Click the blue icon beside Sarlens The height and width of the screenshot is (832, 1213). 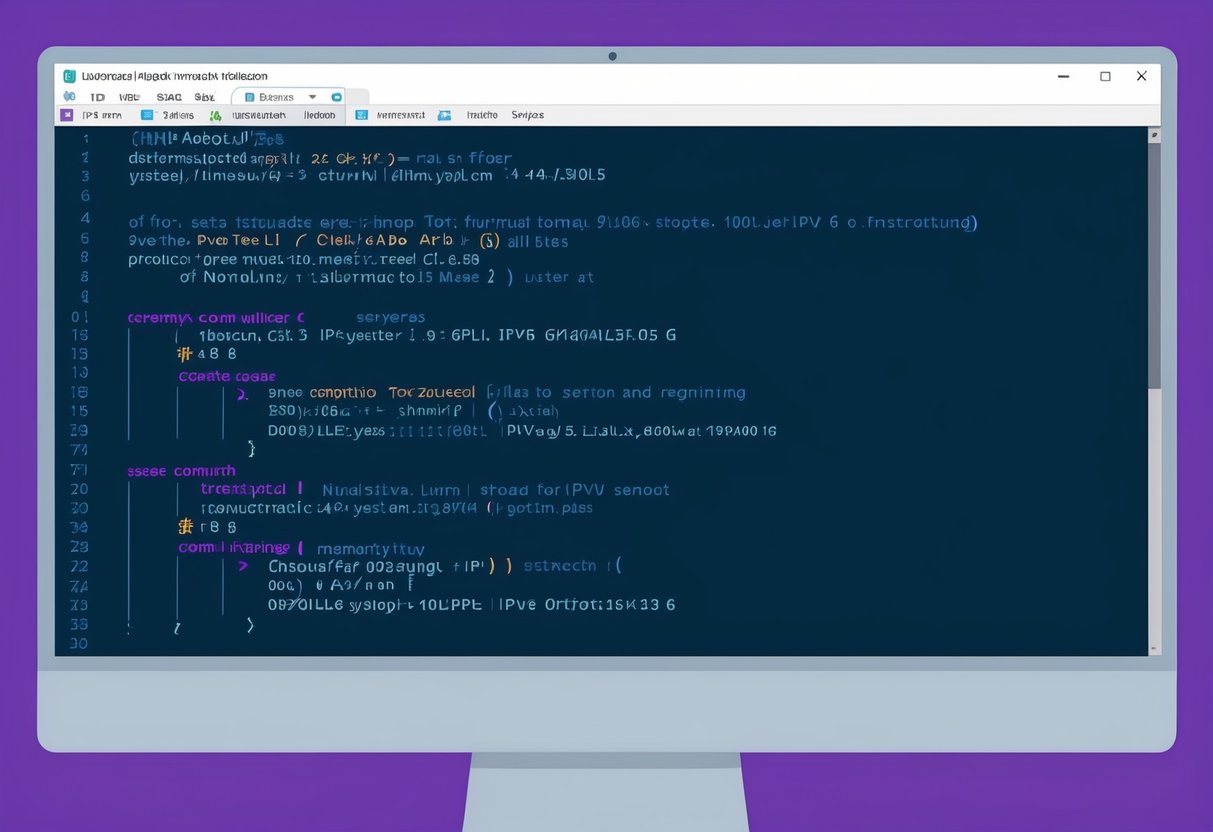tap(147, 115)
